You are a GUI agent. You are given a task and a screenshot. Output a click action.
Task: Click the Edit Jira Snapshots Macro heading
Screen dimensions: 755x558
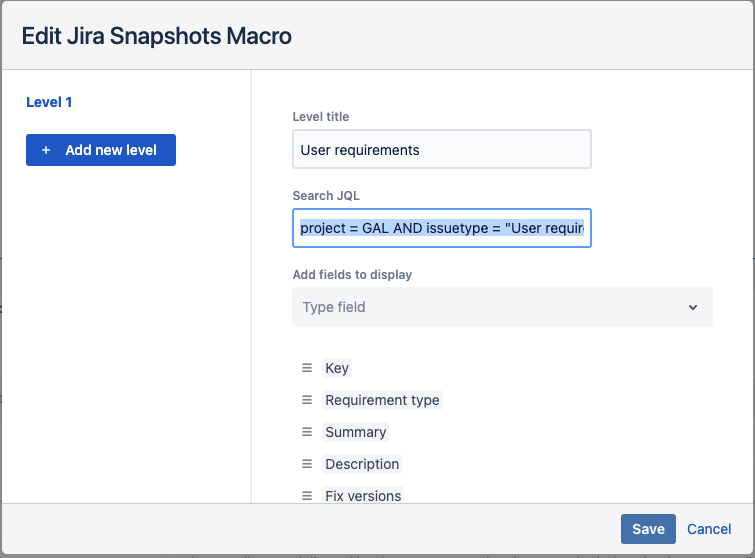pyautogui.click(x=156, y=36)
